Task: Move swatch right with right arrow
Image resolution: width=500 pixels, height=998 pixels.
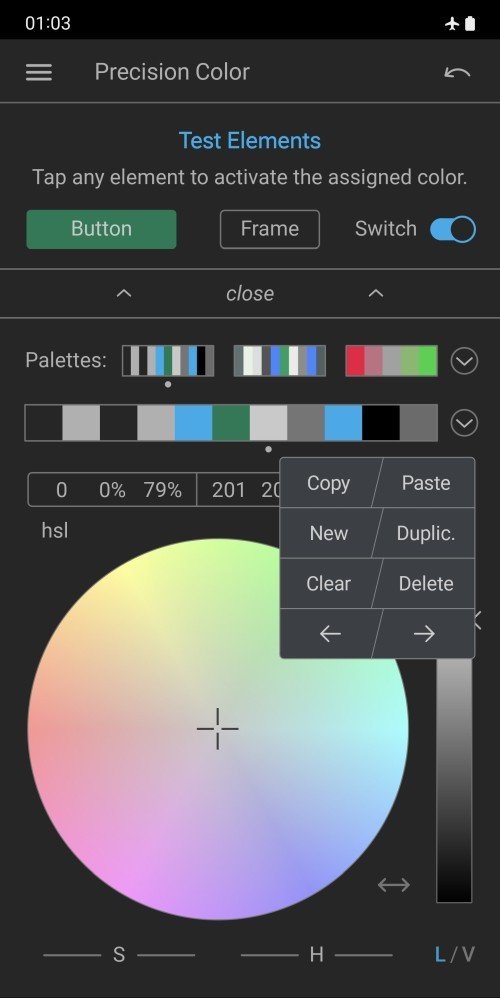Action: (x=424, y=633)
